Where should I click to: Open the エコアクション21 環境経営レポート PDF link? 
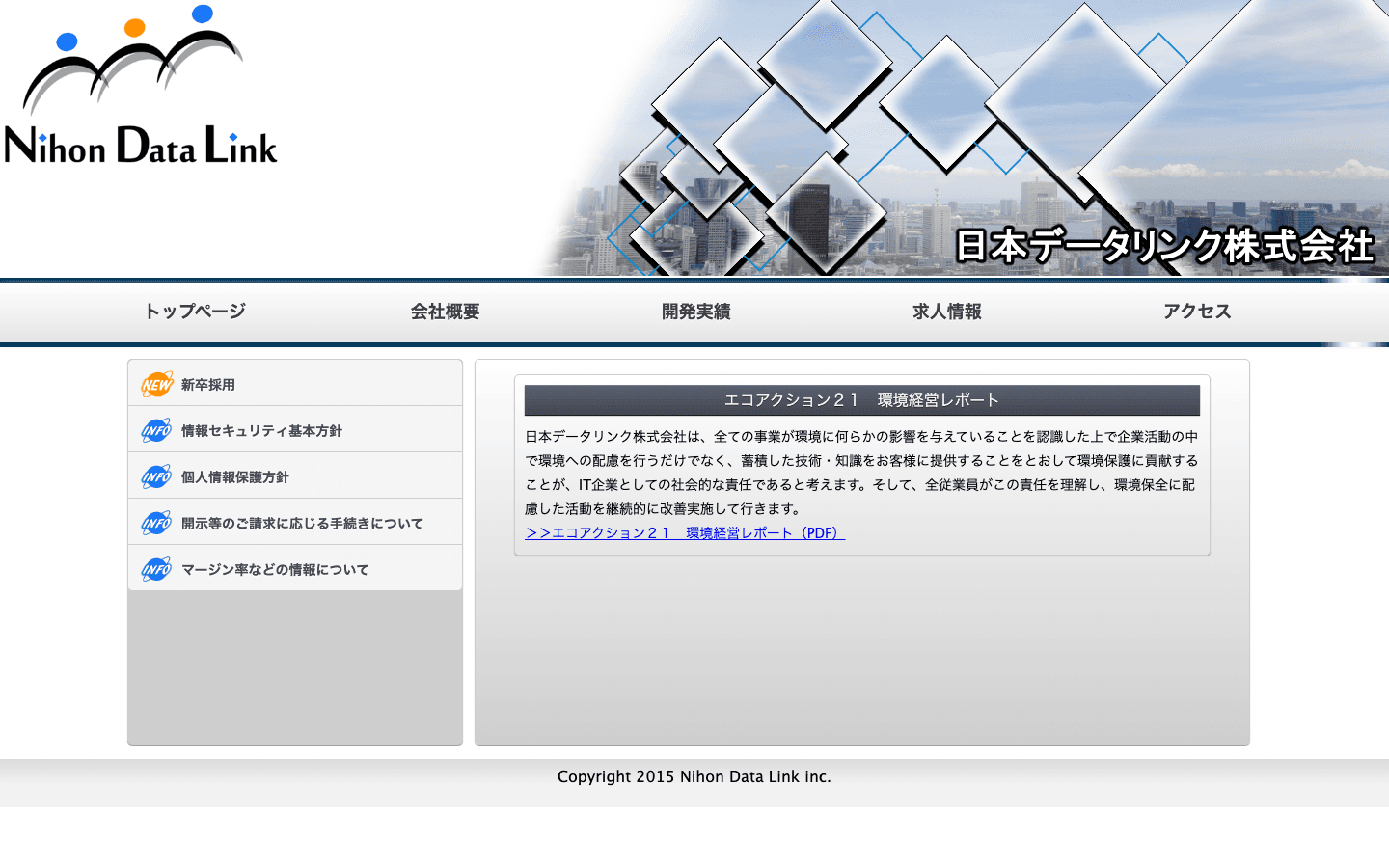[x=685, y=533]
